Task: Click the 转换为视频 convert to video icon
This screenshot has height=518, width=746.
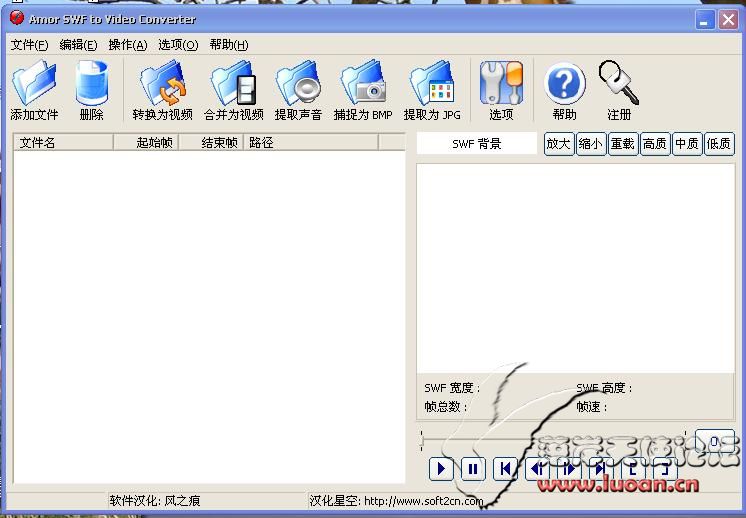Action: click(x=162, y=83)
